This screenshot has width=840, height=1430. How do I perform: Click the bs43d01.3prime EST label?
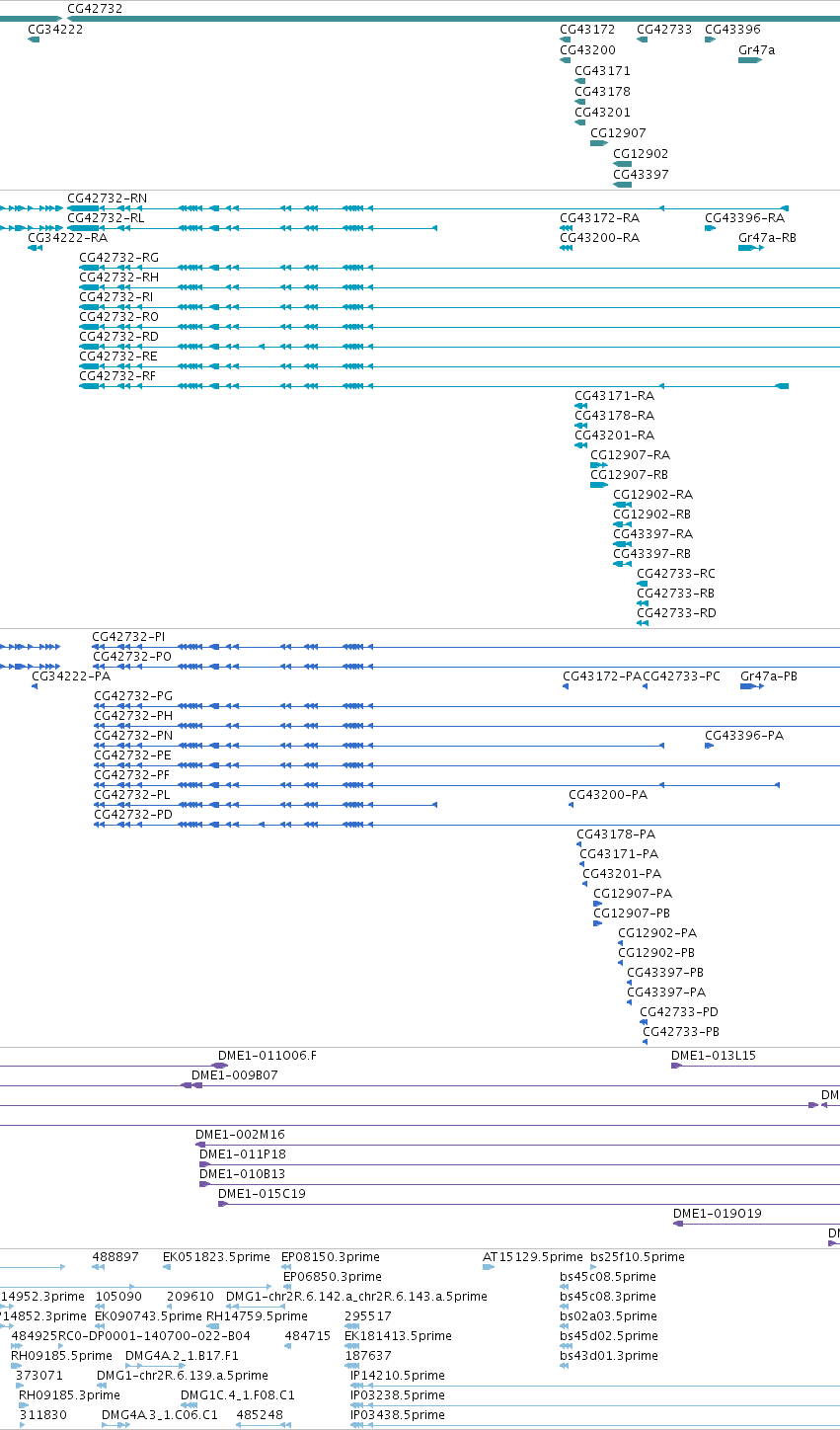pos(609,1356)
